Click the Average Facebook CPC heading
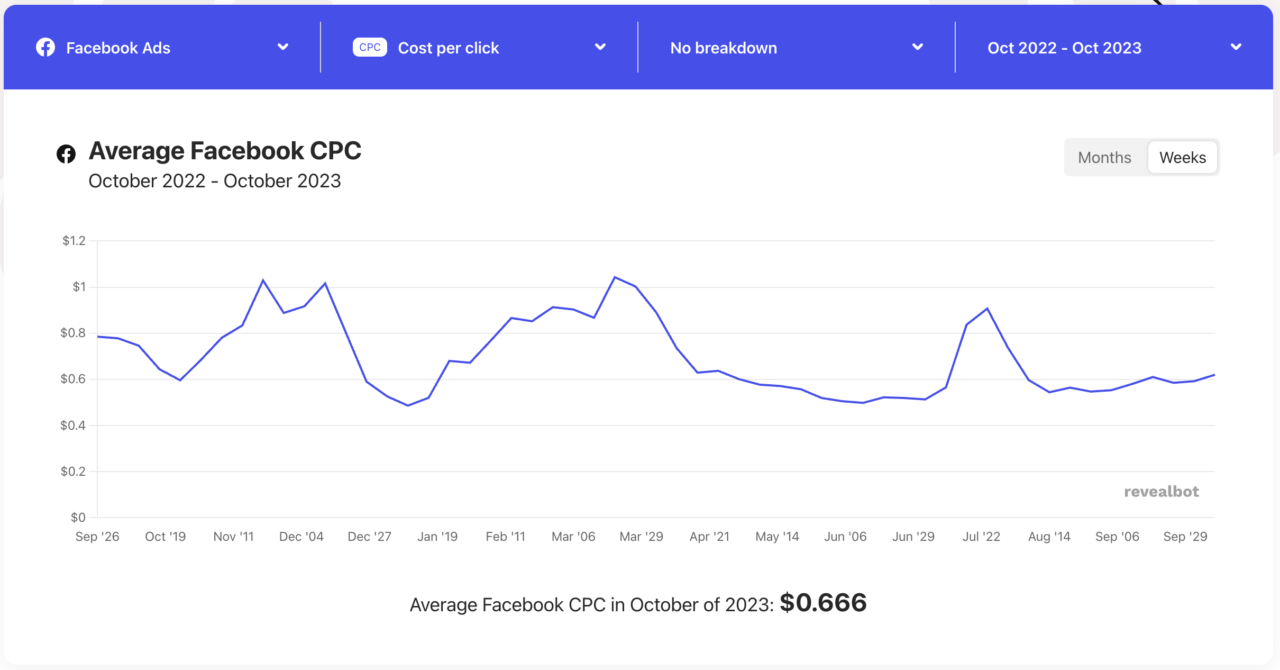This screenshot has height=670, width=1280. pos(225,151)
